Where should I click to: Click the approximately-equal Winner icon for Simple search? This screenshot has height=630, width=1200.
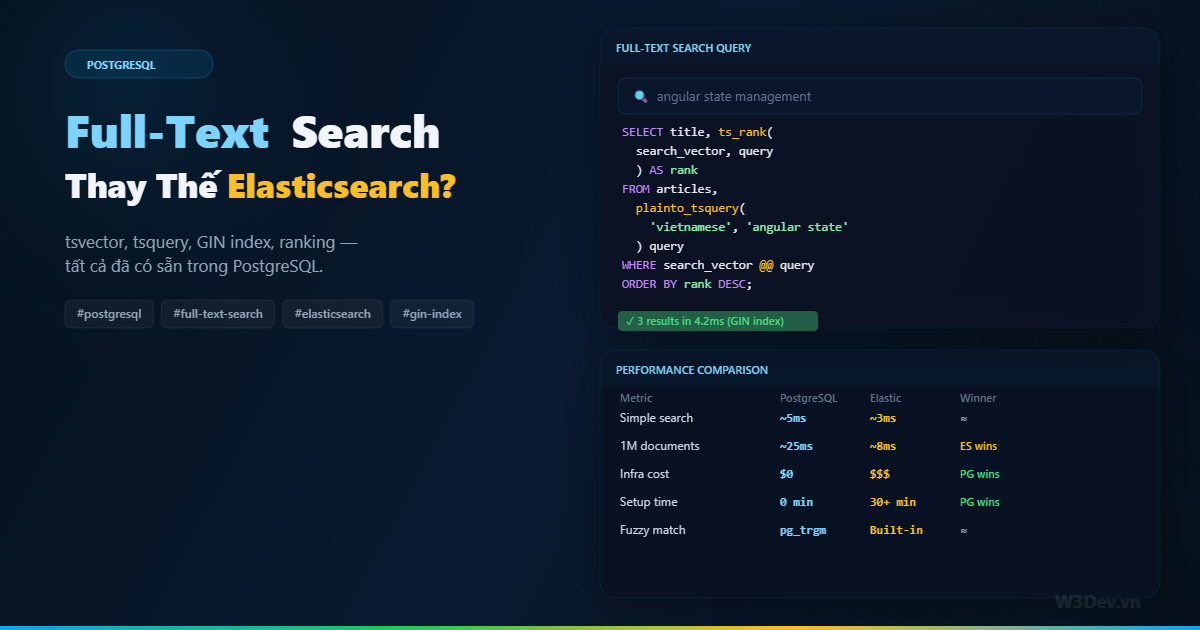point(962,418)
